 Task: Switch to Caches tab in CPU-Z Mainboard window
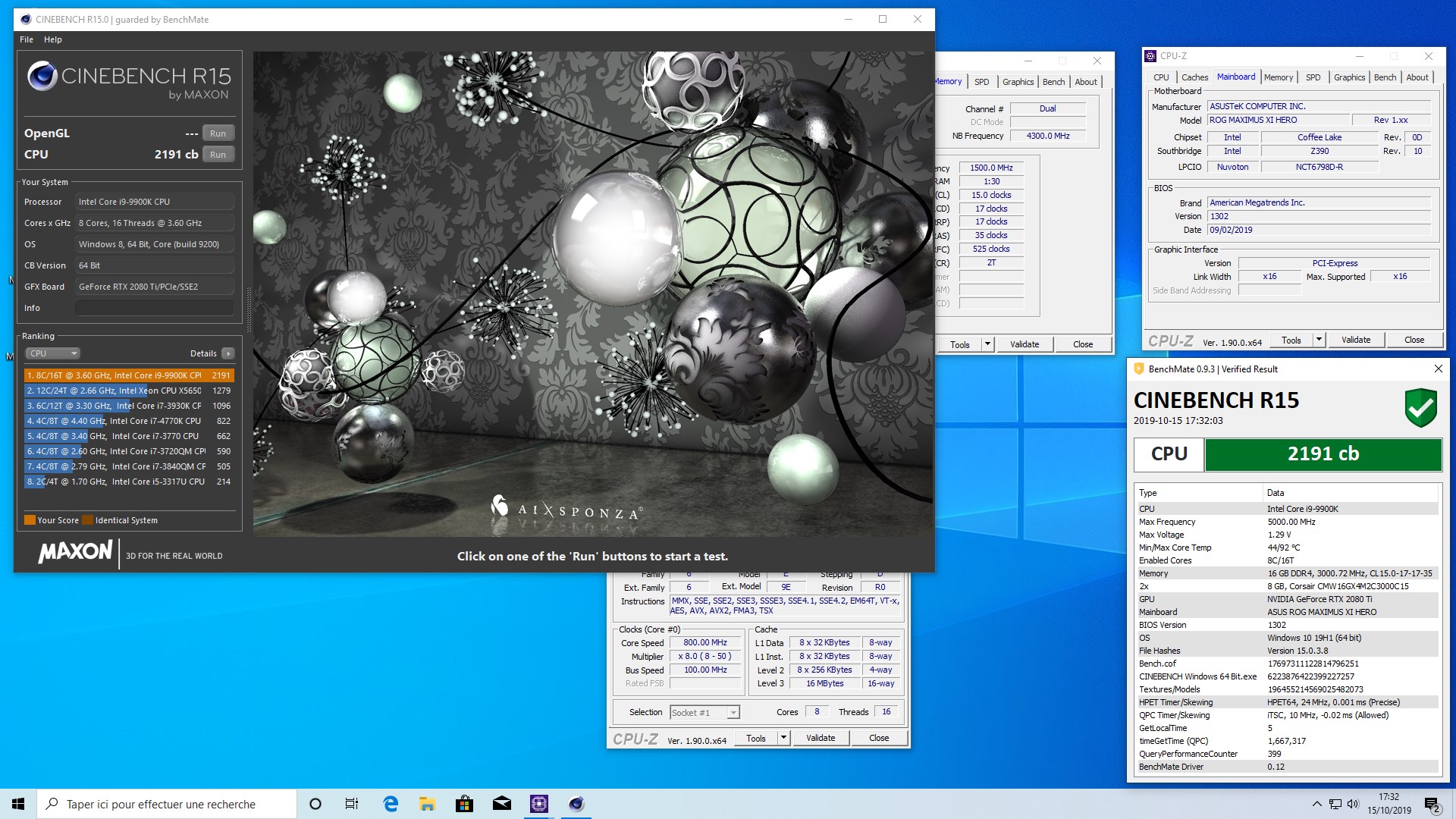tap(1194, 77)
